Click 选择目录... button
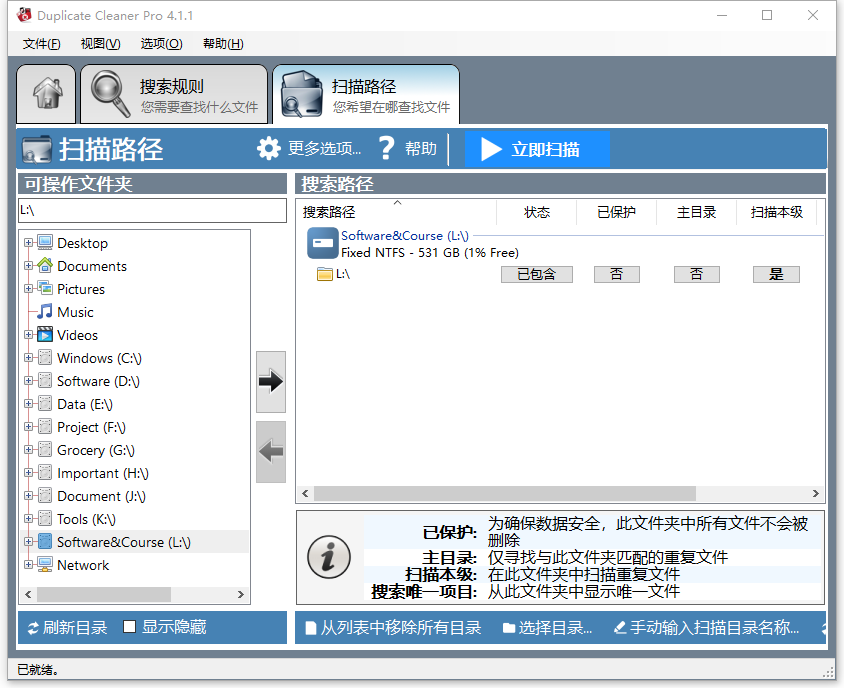This screenshot has height=688, width=844. (x=547, y=627)
